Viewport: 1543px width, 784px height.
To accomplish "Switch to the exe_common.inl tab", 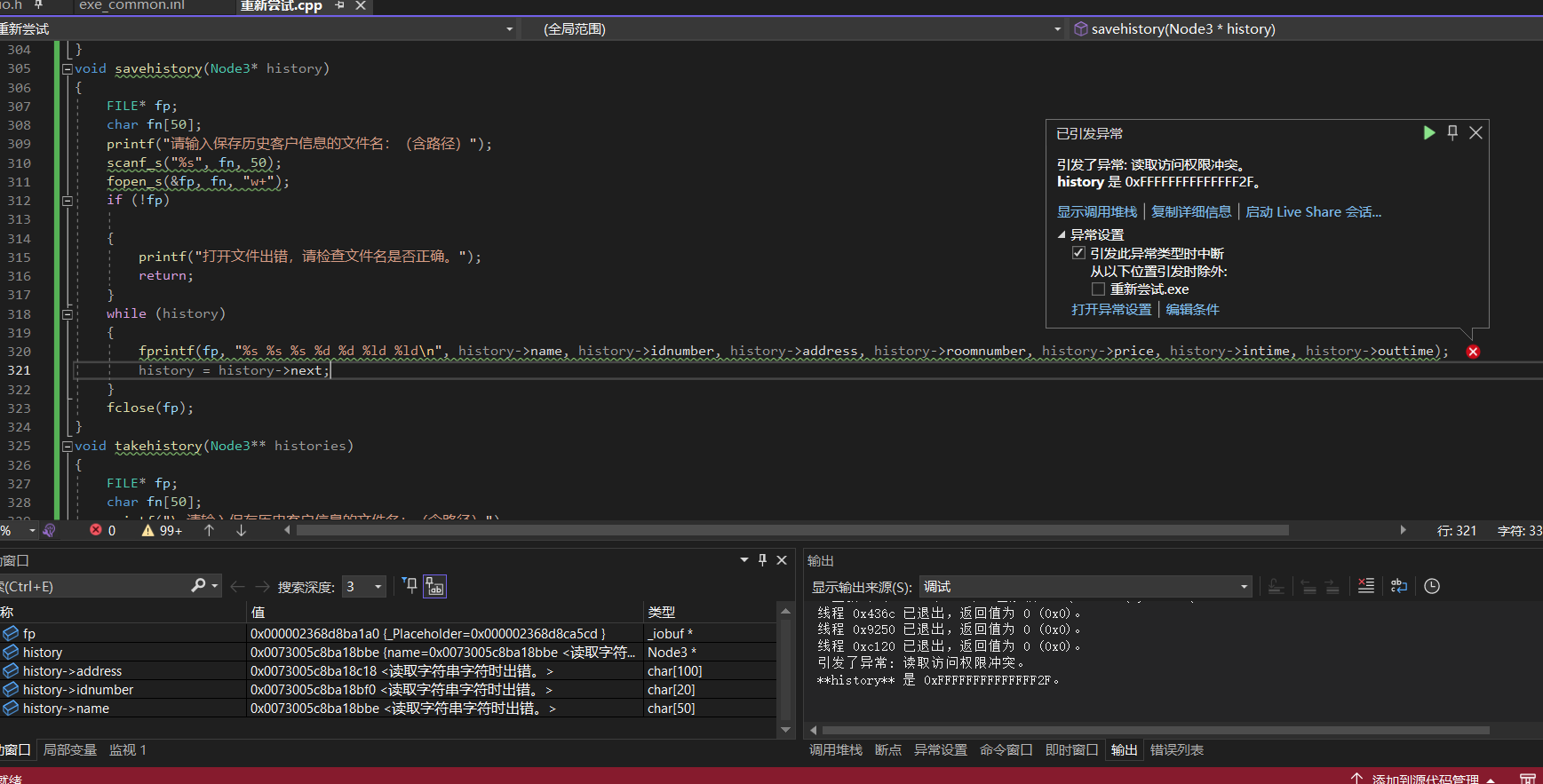I will pos(131,5).
